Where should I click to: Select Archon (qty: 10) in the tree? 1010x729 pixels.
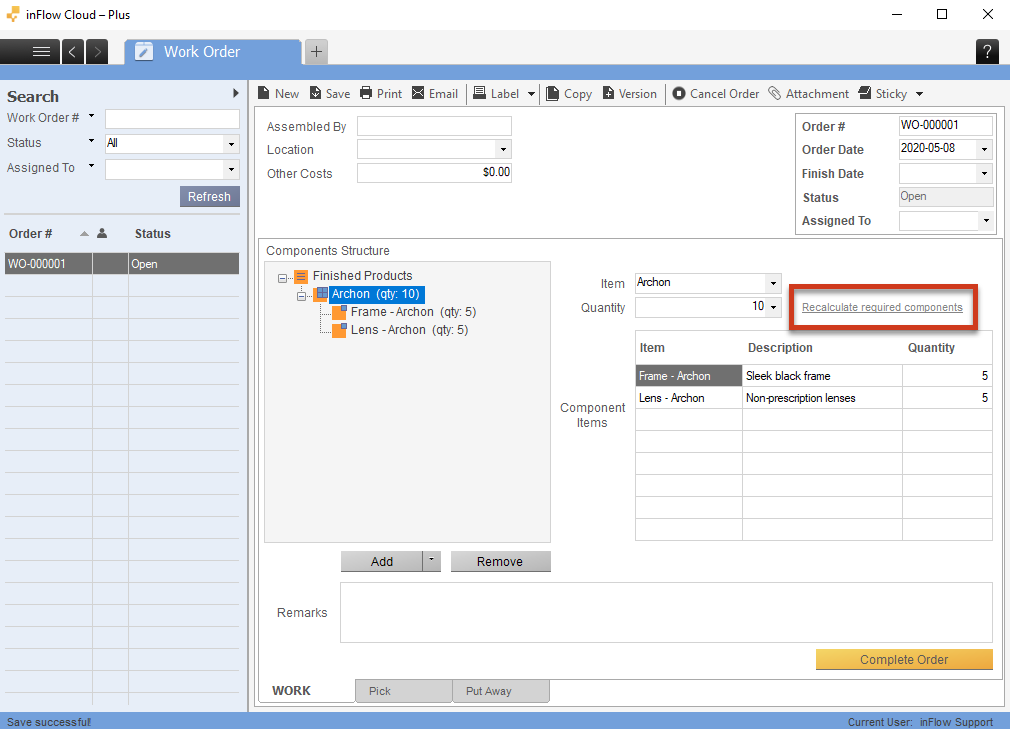[376, 294]
